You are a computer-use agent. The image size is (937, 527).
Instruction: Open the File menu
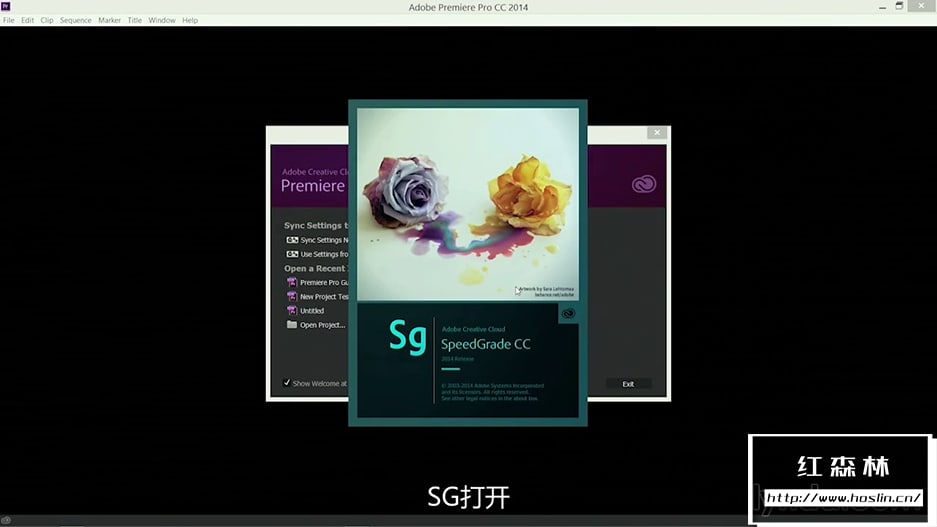pos(8,20)
